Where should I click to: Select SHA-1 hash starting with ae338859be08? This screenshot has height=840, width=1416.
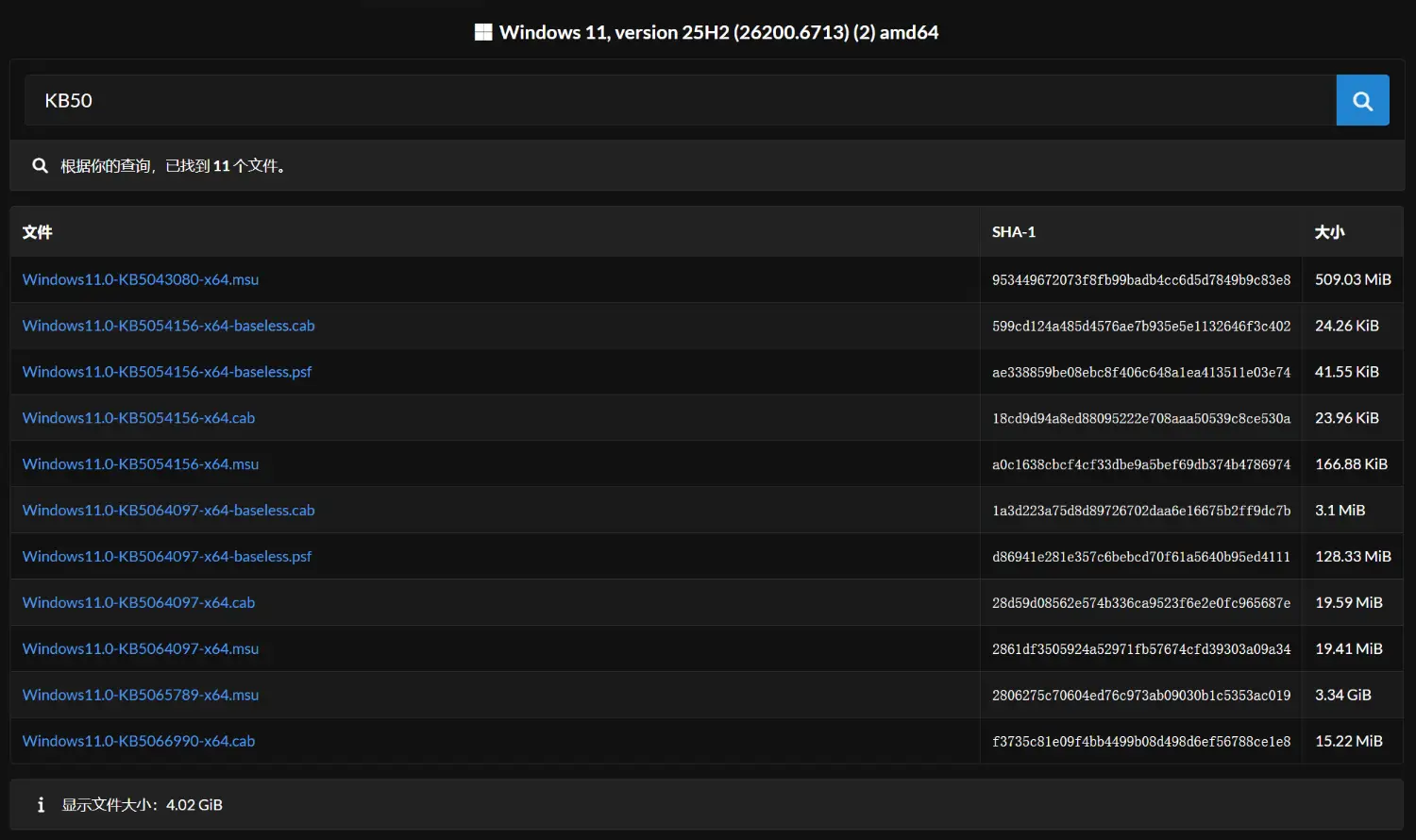tap(1141, 373)
